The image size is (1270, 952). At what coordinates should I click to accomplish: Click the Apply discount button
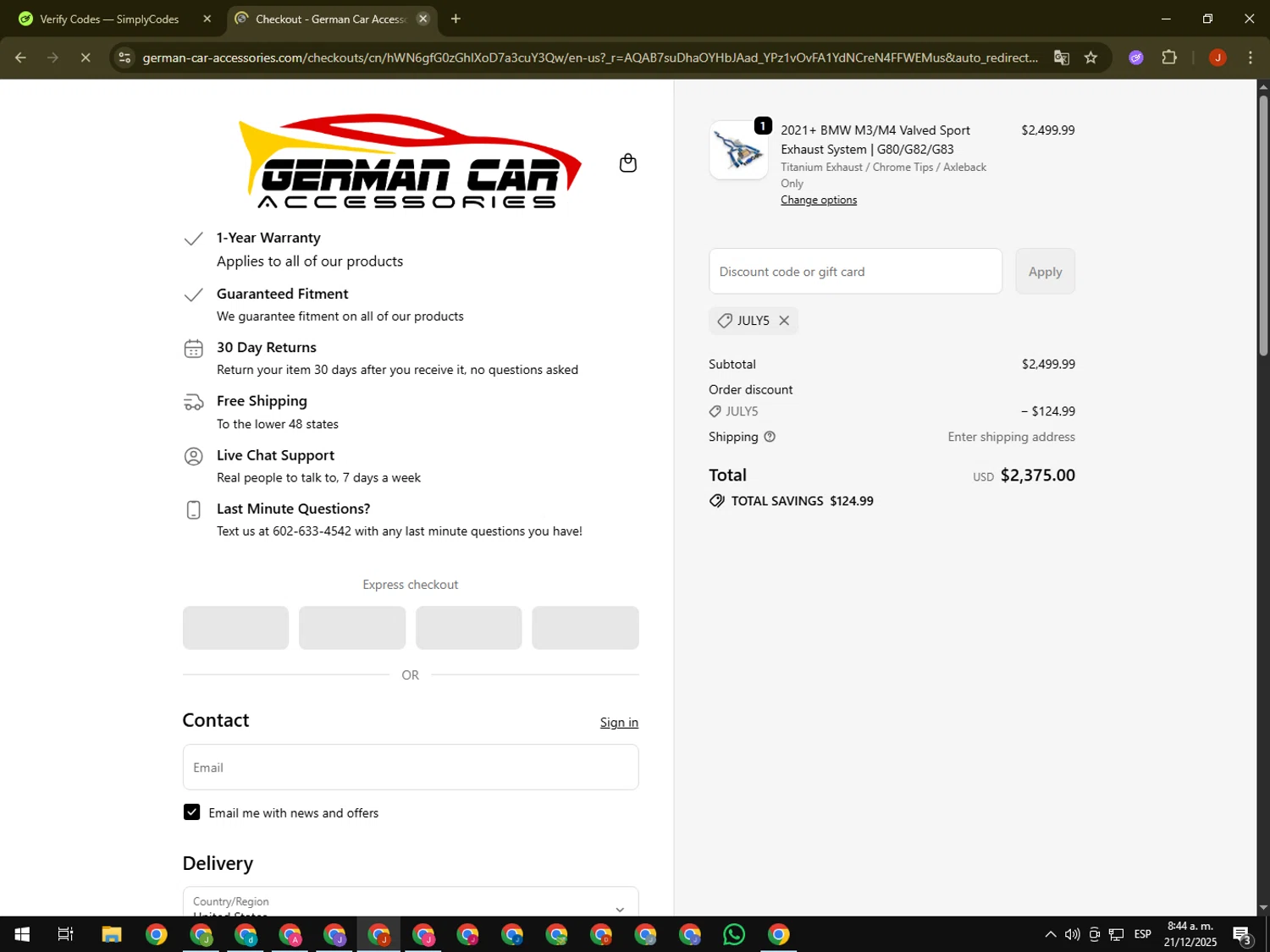[1045, 272]
